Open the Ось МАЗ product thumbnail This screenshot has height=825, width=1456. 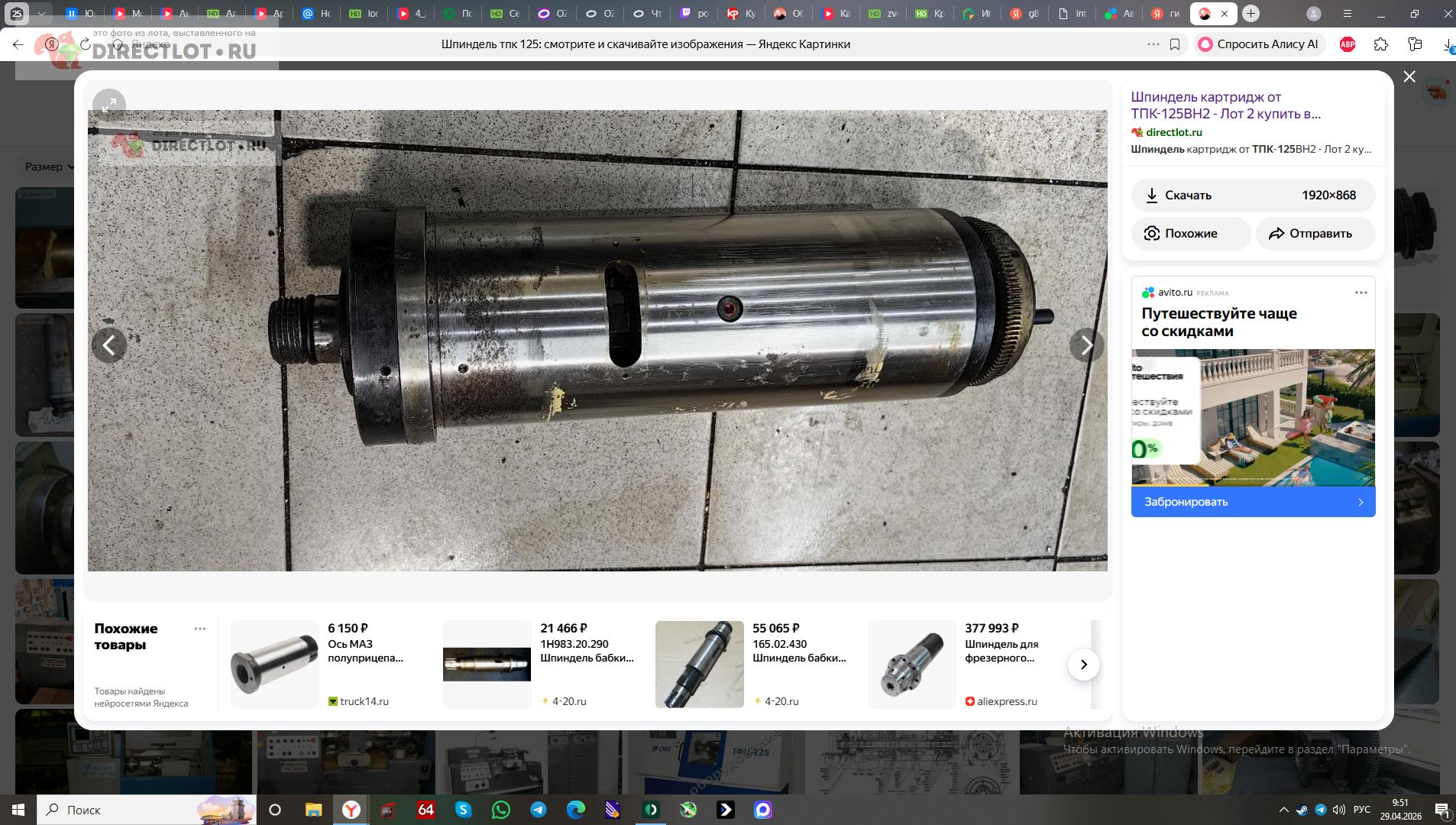pyautogui.click(x=275, y=665)
